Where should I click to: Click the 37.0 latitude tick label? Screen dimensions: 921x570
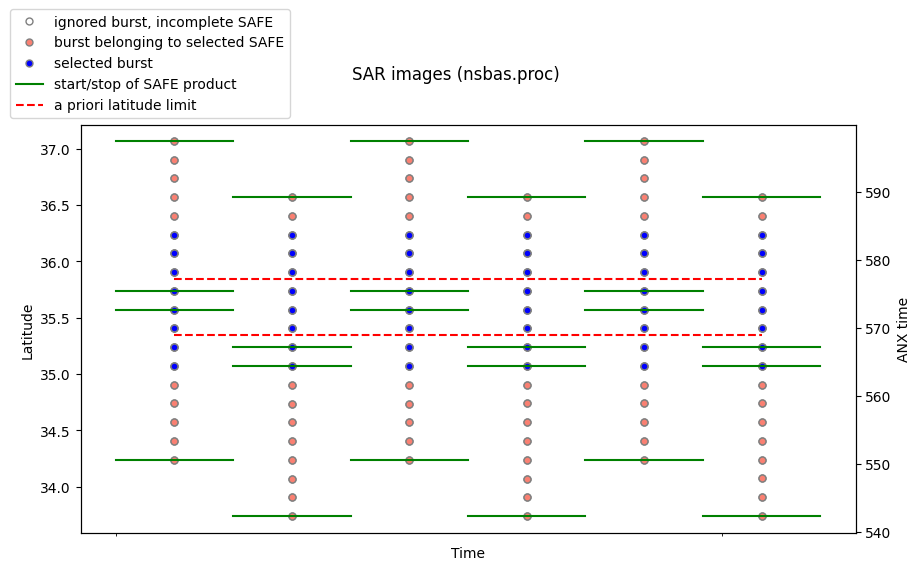pos(55,150)
